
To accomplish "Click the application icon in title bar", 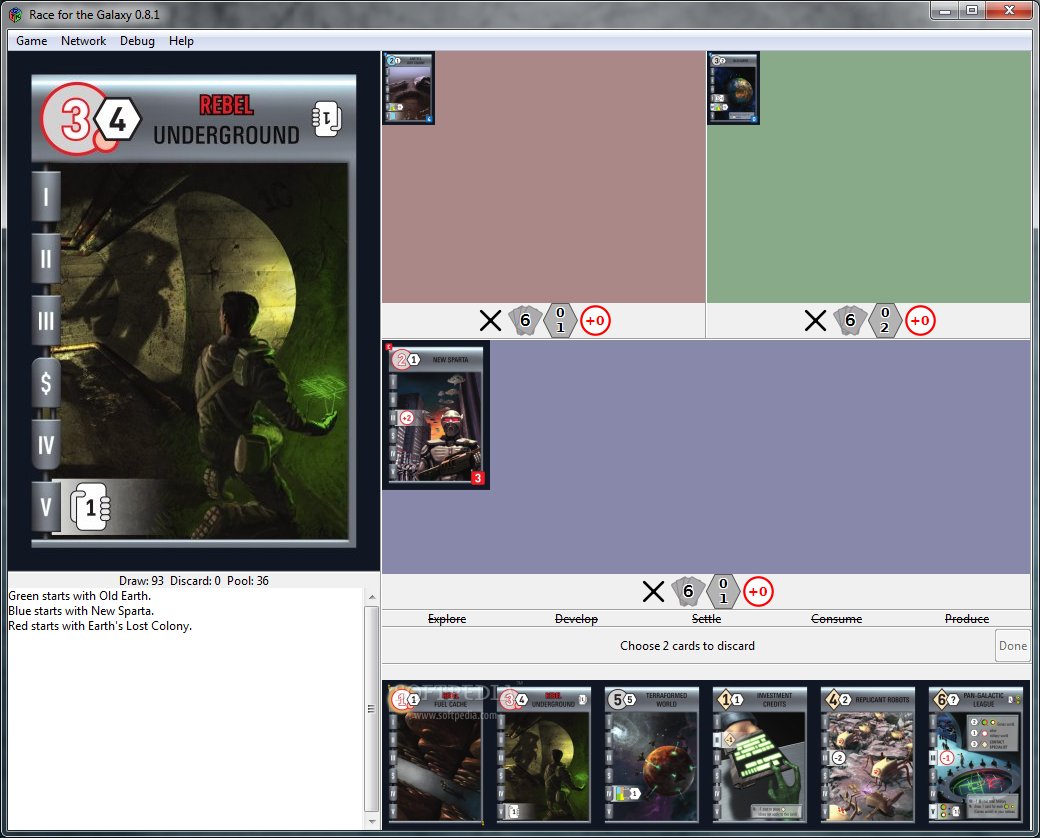I will click(x=16, y=15).
